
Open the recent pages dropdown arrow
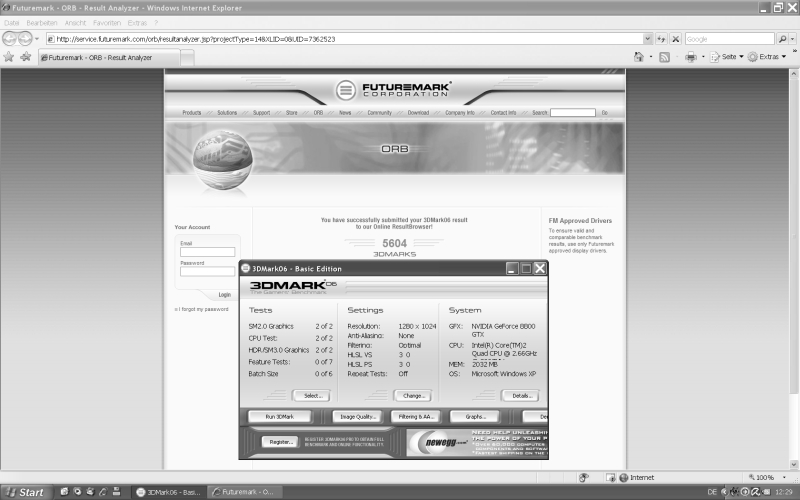pyautogui.click(x=37, y=39)
